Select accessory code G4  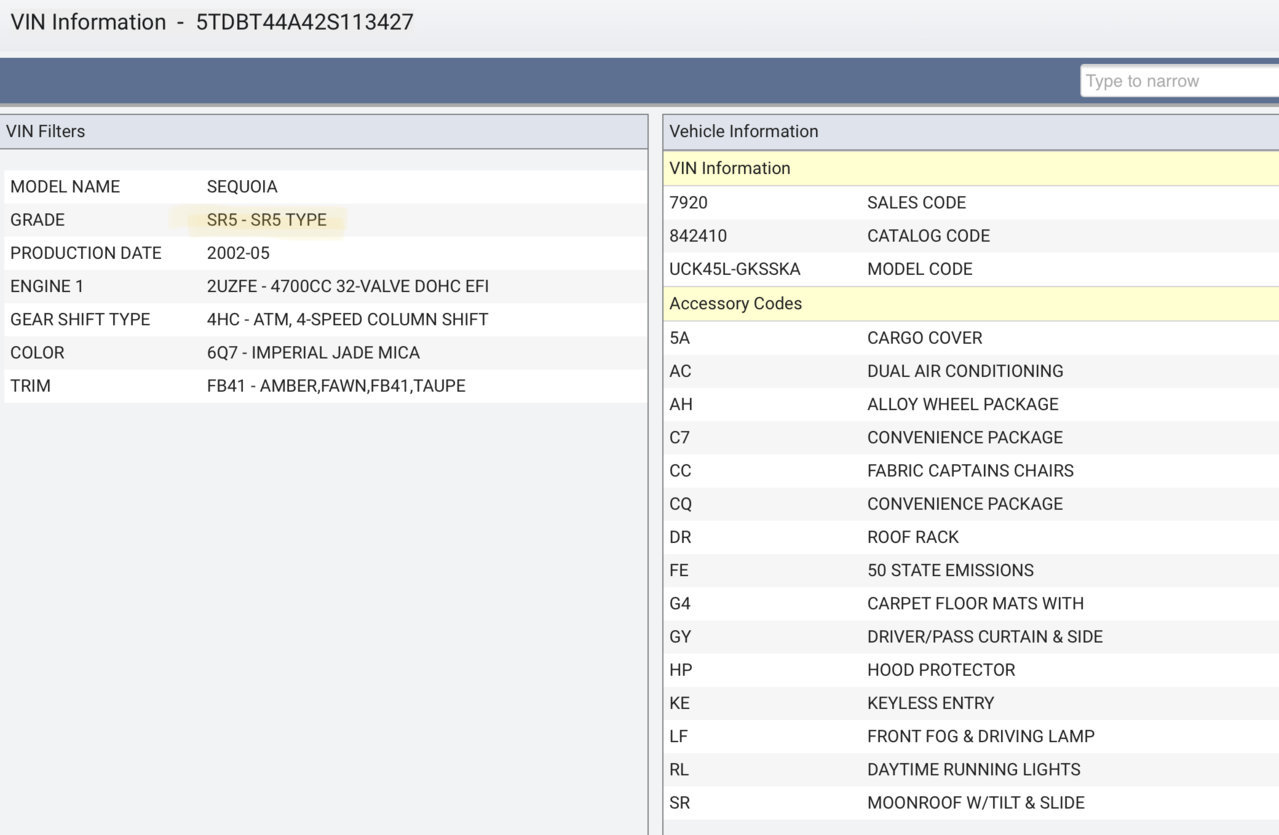[x=680, y=602]
